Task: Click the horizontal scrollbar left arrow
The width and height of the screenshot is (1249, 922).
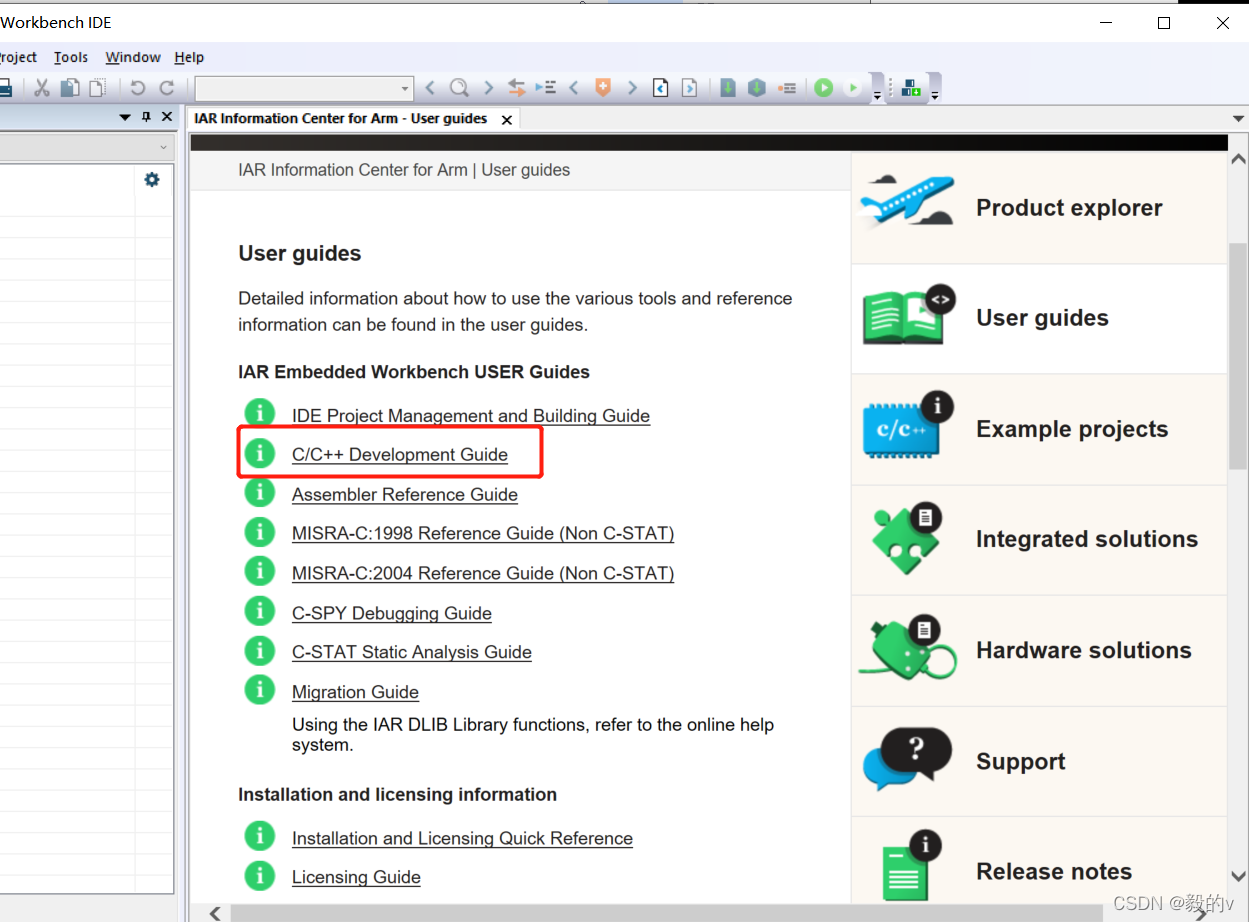Action: 215,912
